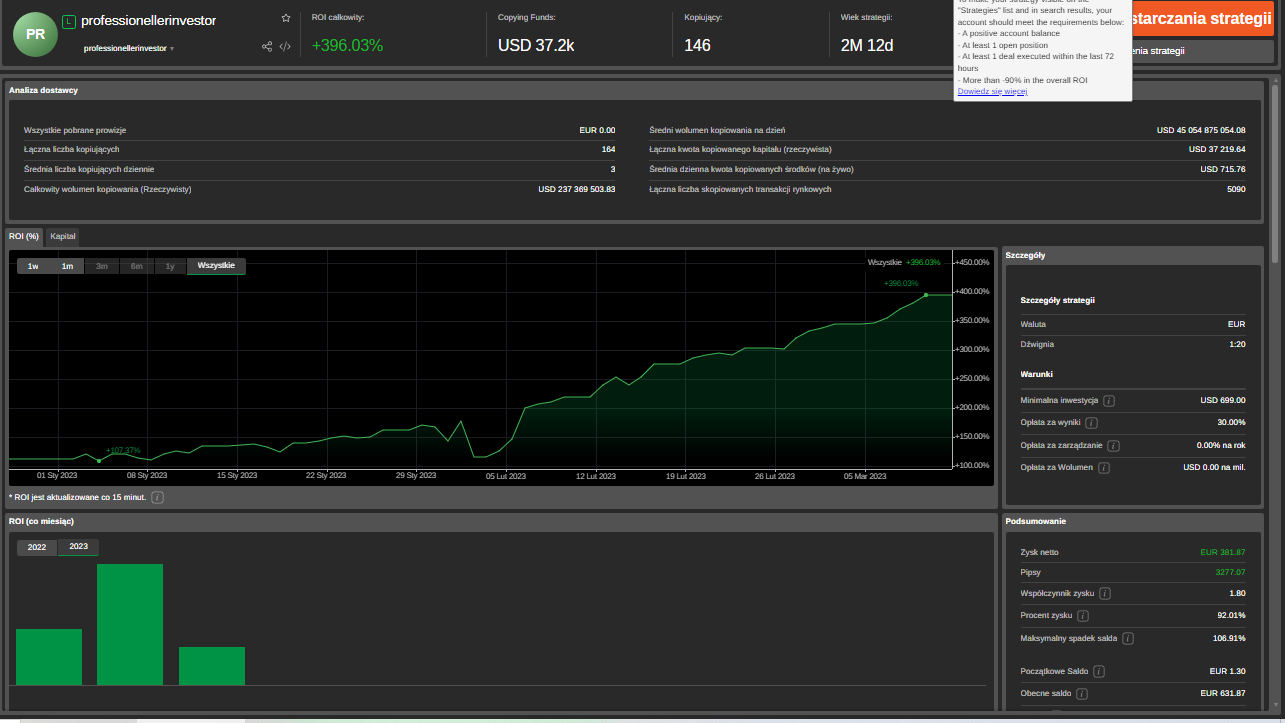Click info icon beside Opłata za wyniki

[x=1091, y=423]
